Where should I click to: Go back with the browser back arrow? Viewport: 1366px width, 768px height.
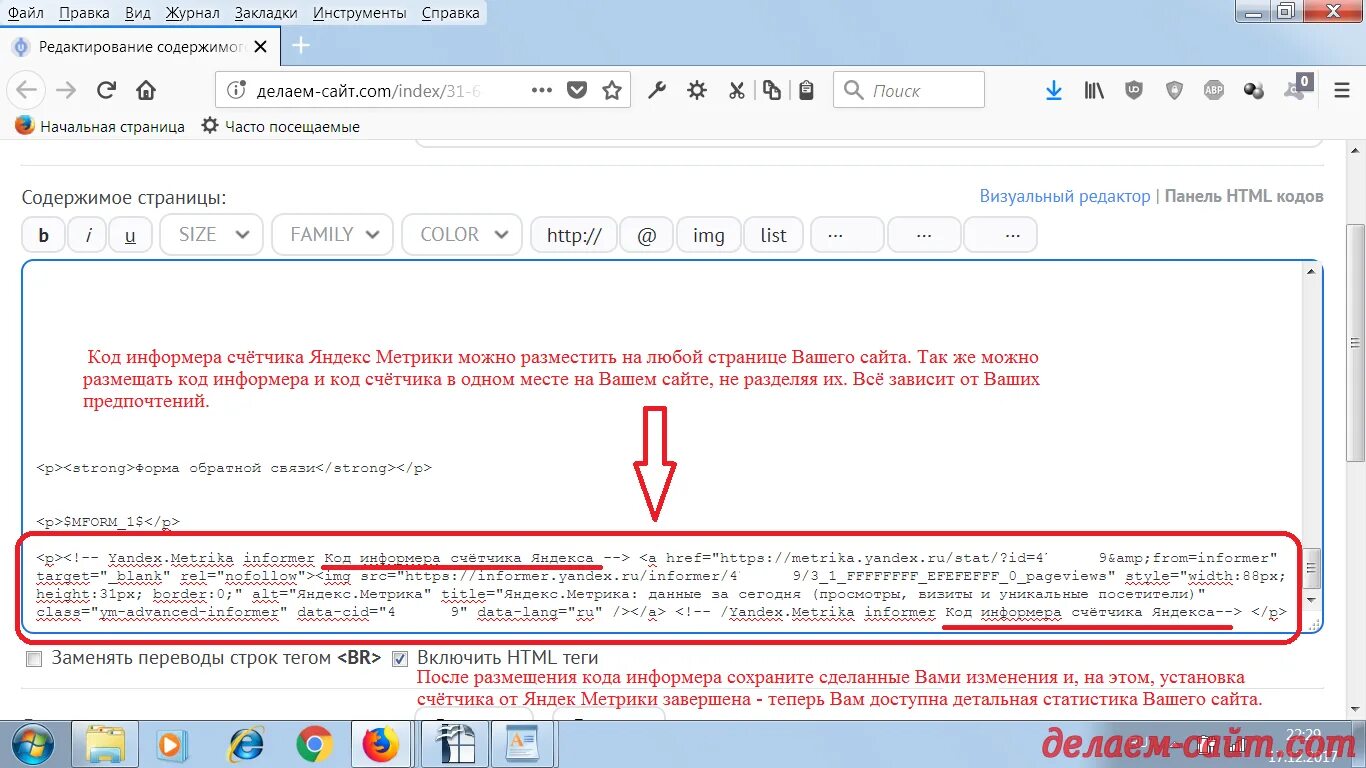[27, 91]
